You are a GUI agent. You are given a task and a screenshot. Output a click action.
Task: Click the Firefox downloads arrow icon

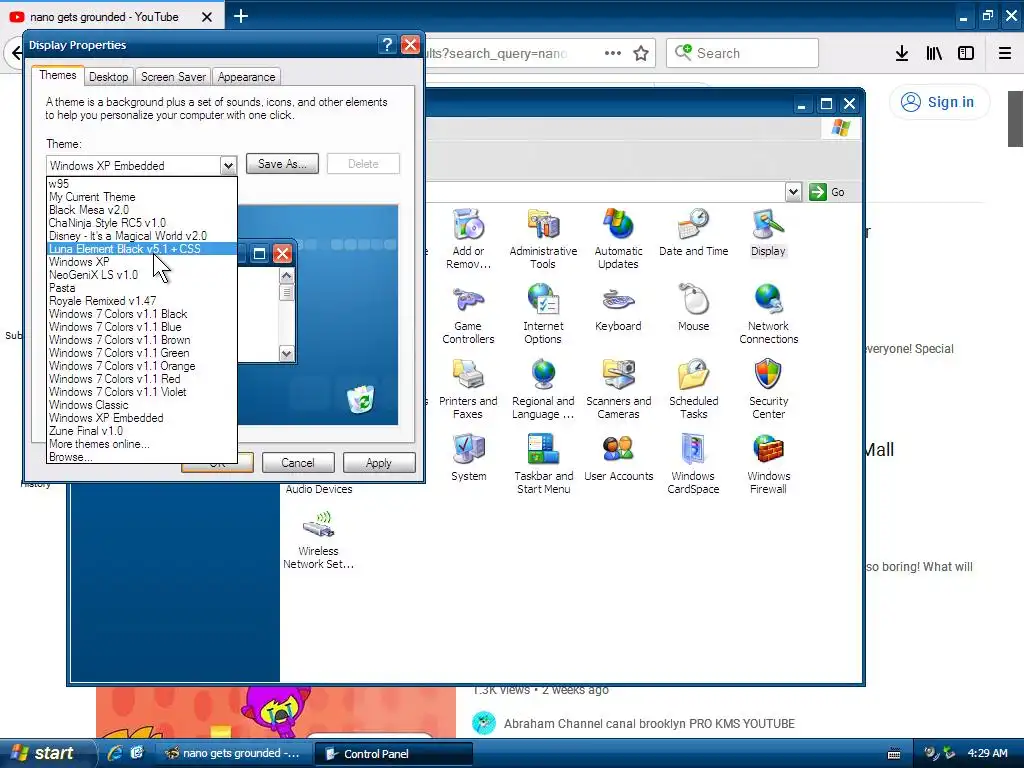(x=902, y=53)
